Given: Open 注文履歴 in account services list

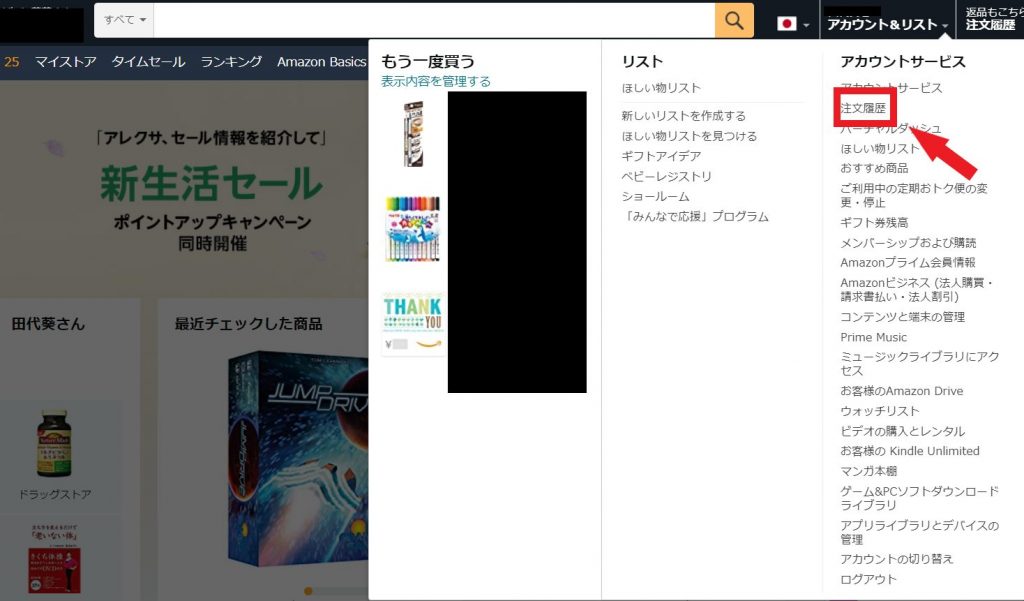Looking at the screenshot, I should pyautogui.click(x=863, y=108).
